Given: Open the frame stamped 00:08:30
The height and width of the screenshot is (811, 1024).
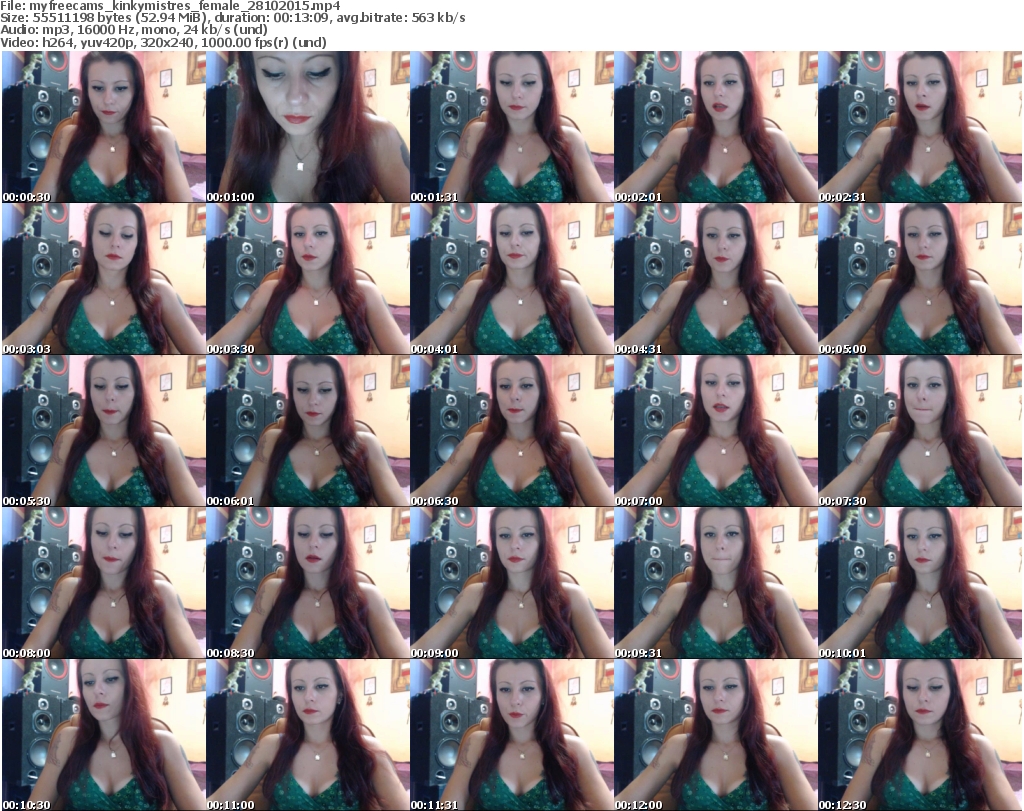Looking at the screenshot, I should pyautogui.click(x=308, y=583).
